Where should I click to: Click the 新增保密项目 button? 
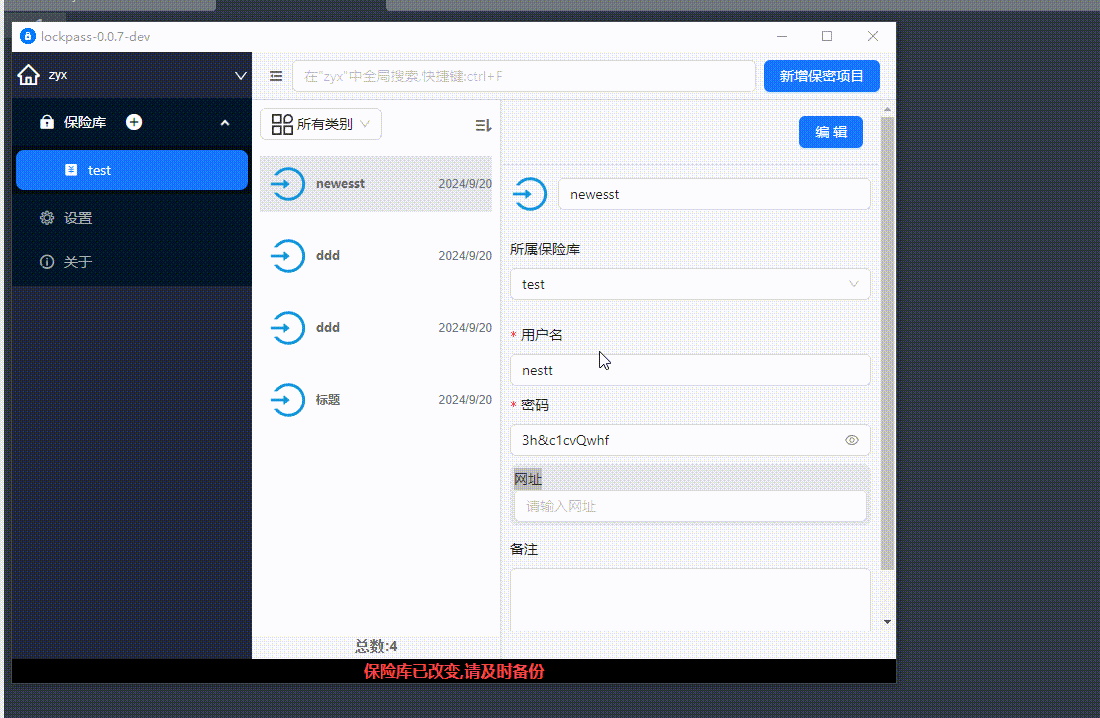coord(821,76)
